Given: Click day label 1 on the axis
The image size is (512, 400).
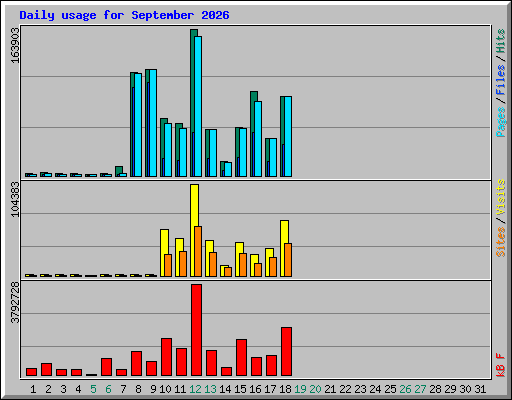Looking at the screenshot, I should (x=33, y=389).
